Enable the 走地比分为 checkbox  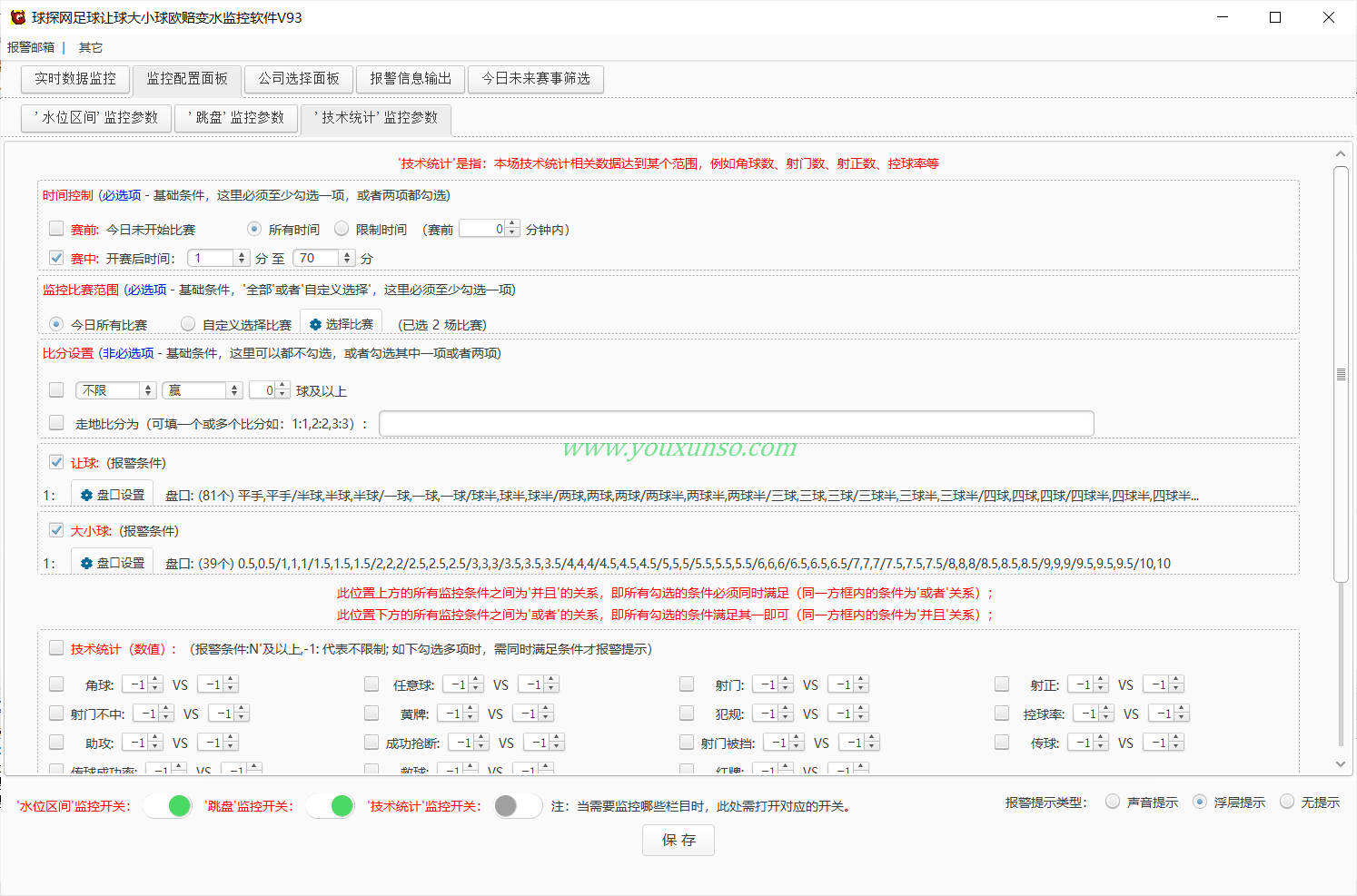coord(56,423)
